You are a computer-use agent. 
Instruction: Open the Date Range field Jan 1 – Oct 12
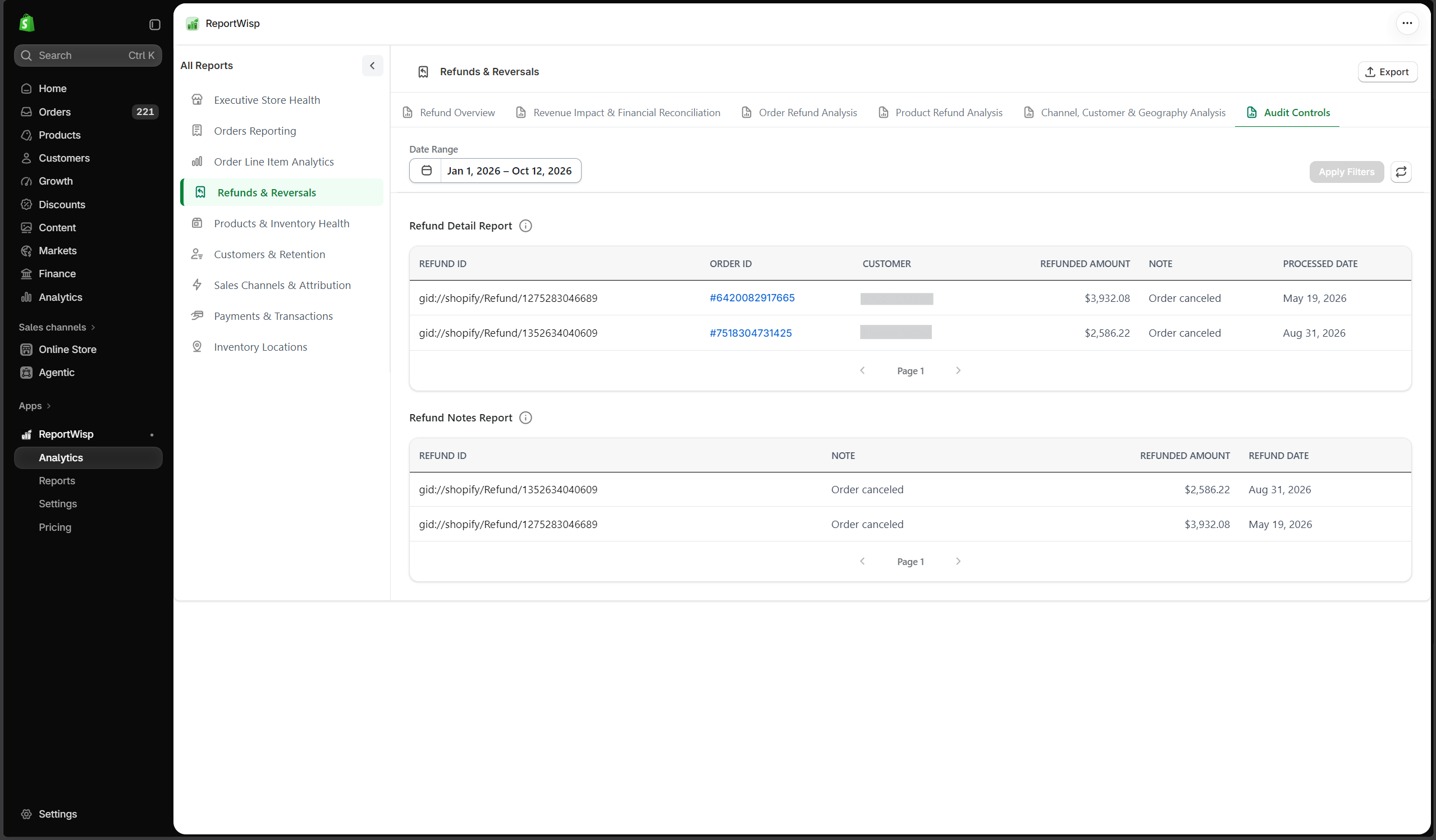[495, 171]
